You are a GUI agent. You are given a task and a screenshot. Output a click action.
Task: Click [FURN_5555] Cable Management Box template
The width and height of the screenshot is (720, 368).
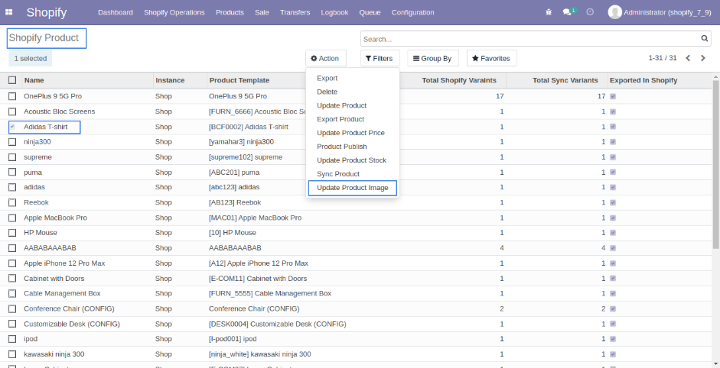[270, 293]
